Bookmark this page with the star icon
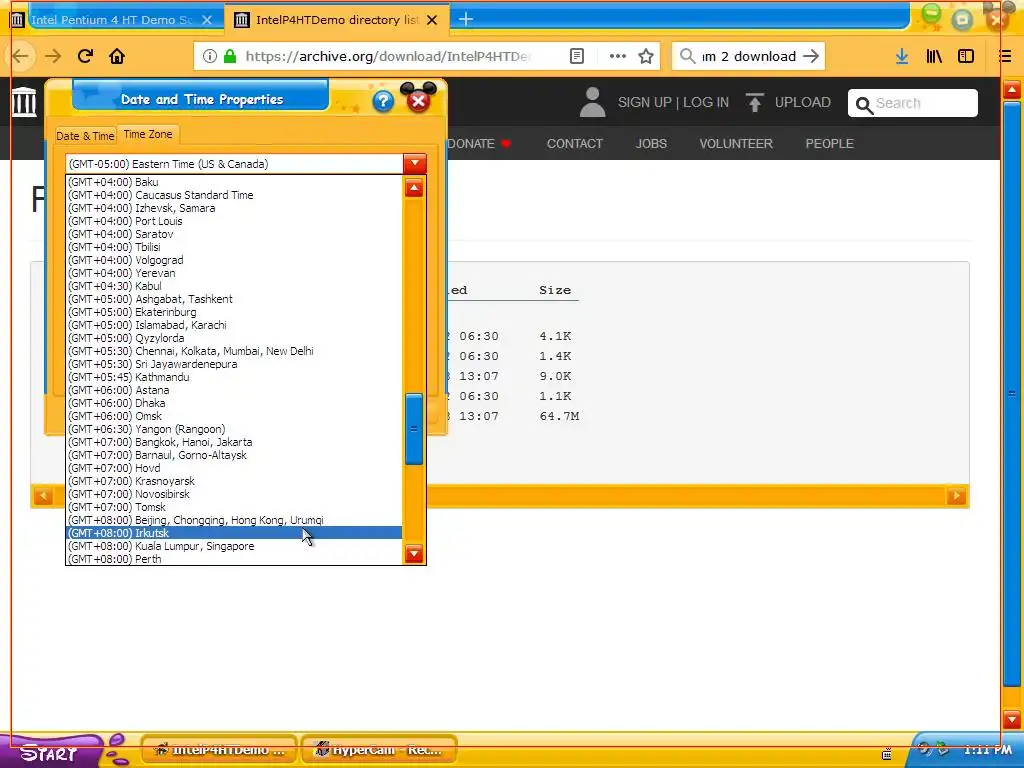 click(x=646, y=56)
